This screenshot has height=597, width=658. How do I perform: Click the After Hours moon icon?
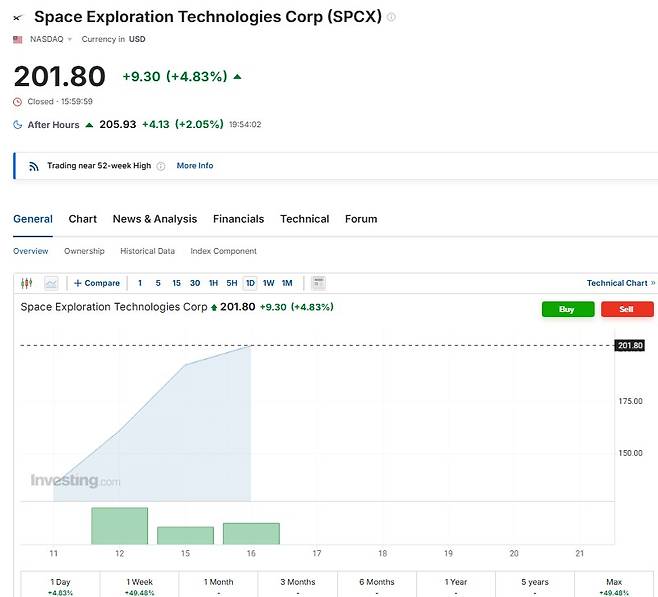[x=18, y=125]
